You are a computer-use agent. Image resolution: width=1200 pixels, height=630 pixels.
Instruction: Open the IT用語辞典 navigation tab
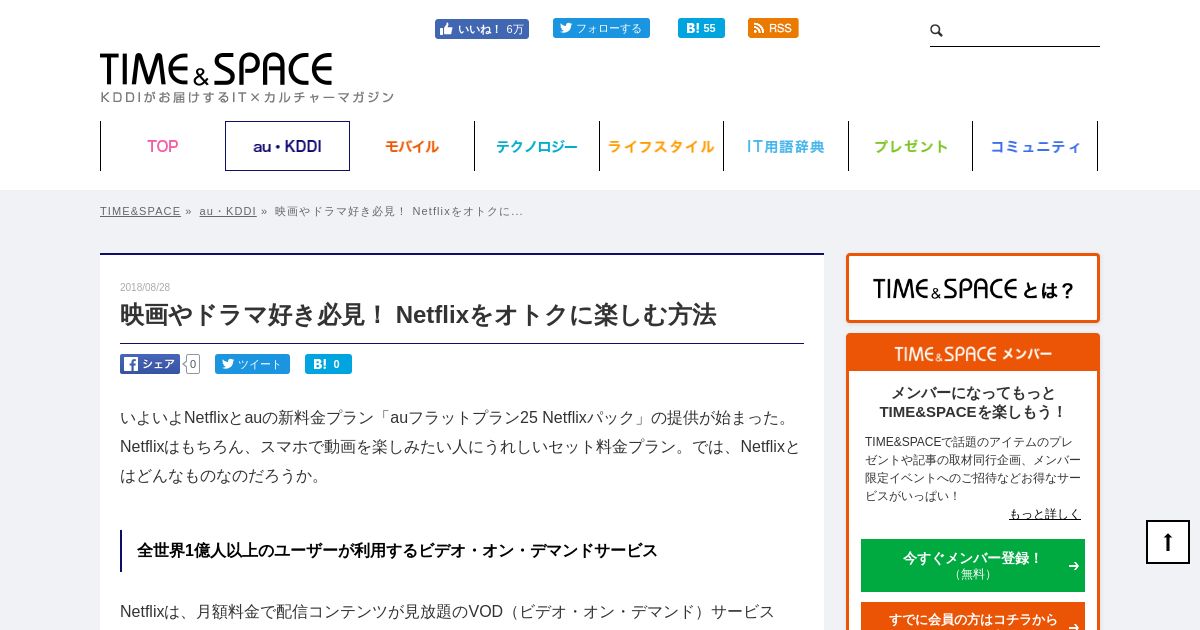tap(786, 146)
